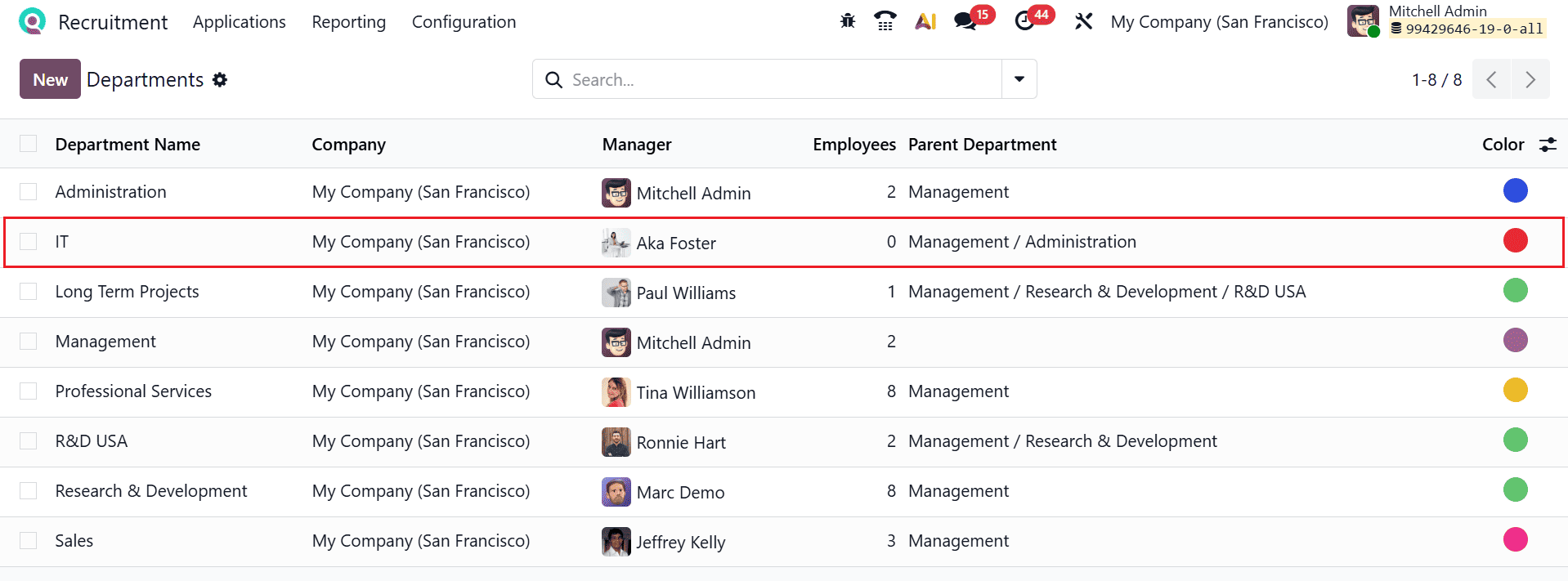The height and width of the screenshot is (581, 1568).
Task: Click the debug bug icon
Action: (x=848, y=21)
